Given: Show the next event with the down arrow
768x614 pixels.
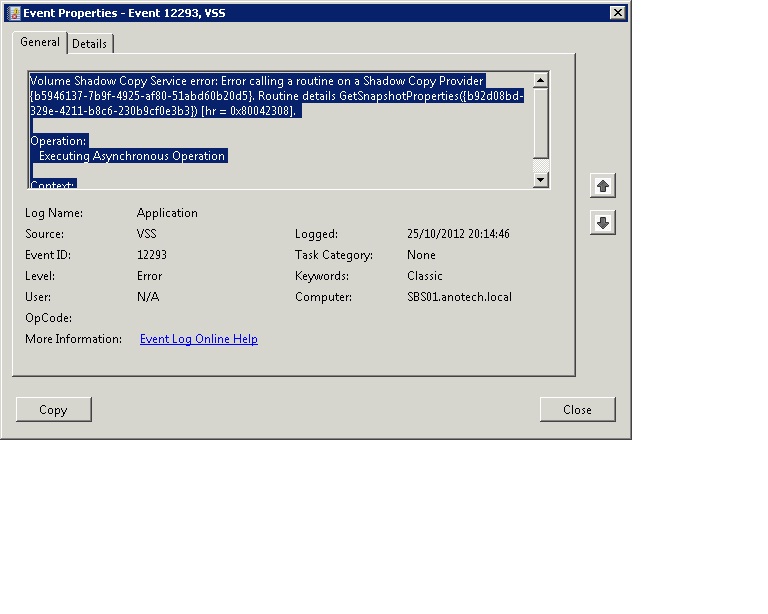Looking at the screenshot, I should coord(602,223).
